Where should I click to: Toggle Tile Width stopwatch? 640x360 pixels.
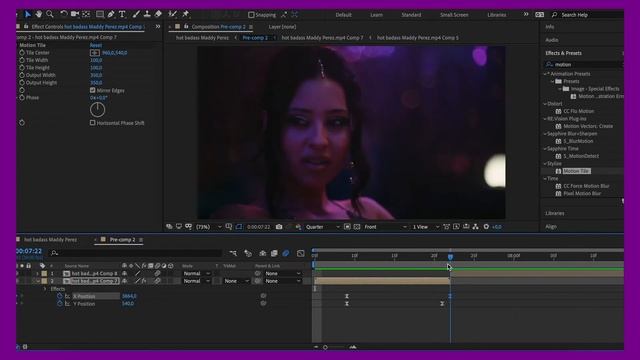[x=22, y=60]
